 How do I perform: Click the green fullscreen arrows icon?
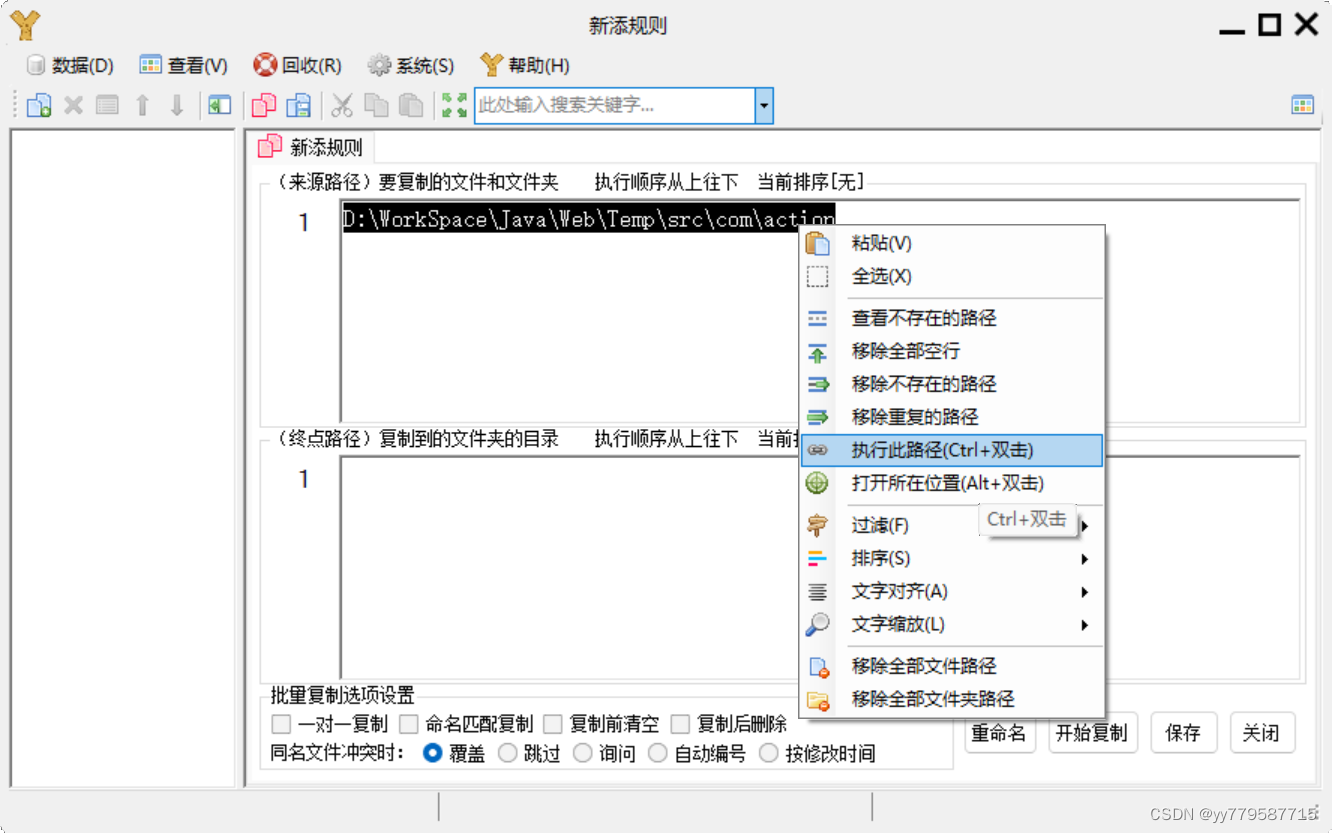[x=454, y=105]
